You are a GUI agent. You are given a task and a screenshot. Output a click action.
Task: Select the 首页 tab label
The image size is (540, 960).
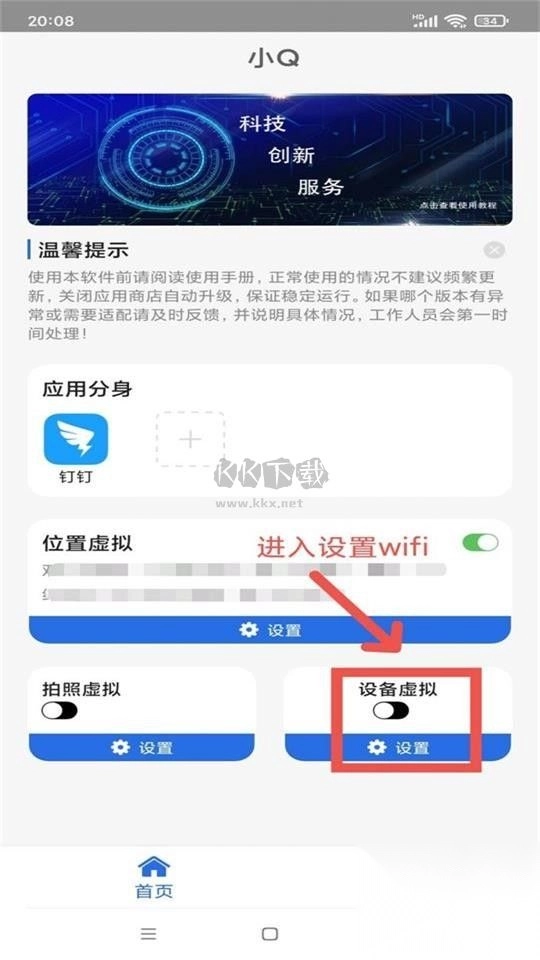point(154,891)
